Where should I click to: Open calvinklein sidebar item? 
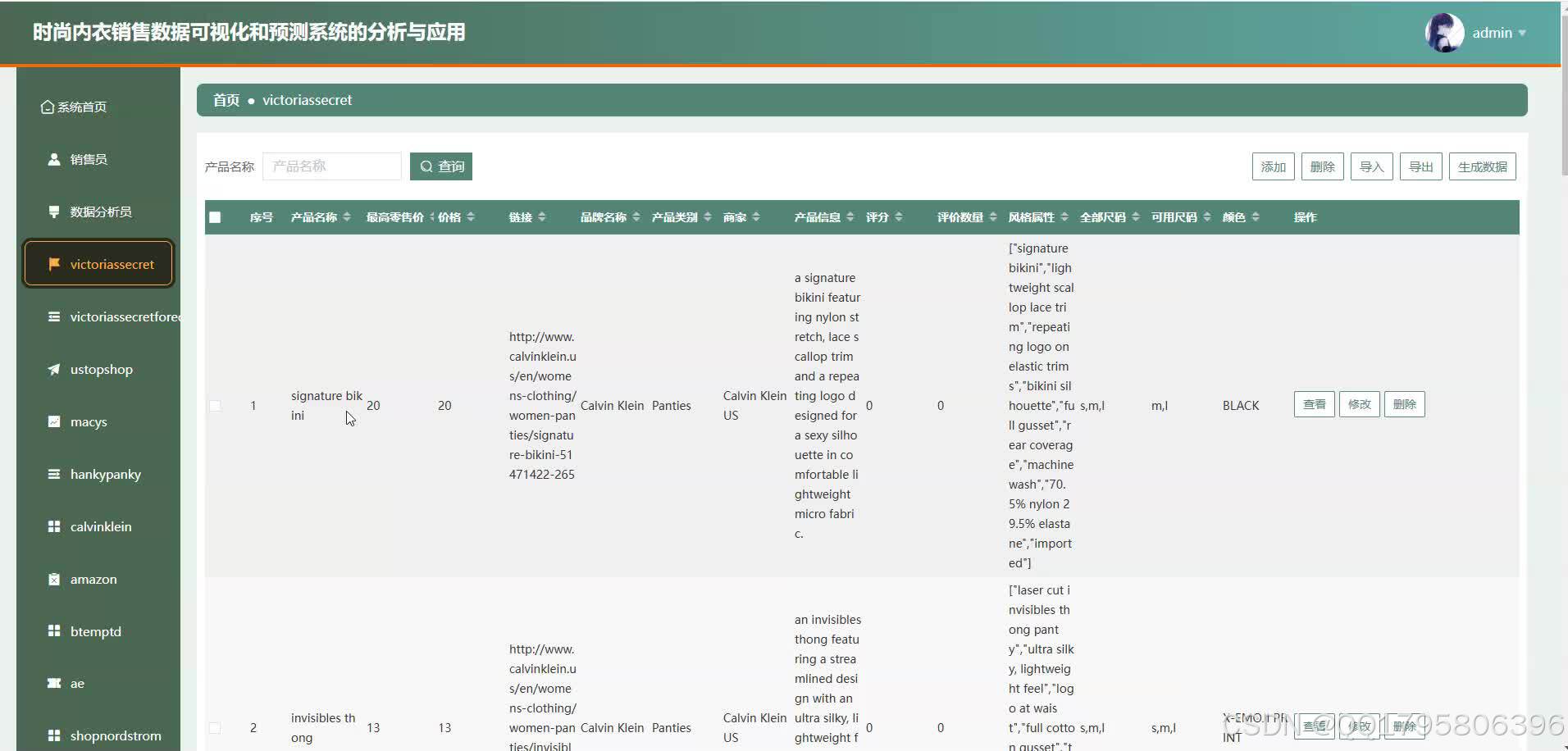point(98,526)
